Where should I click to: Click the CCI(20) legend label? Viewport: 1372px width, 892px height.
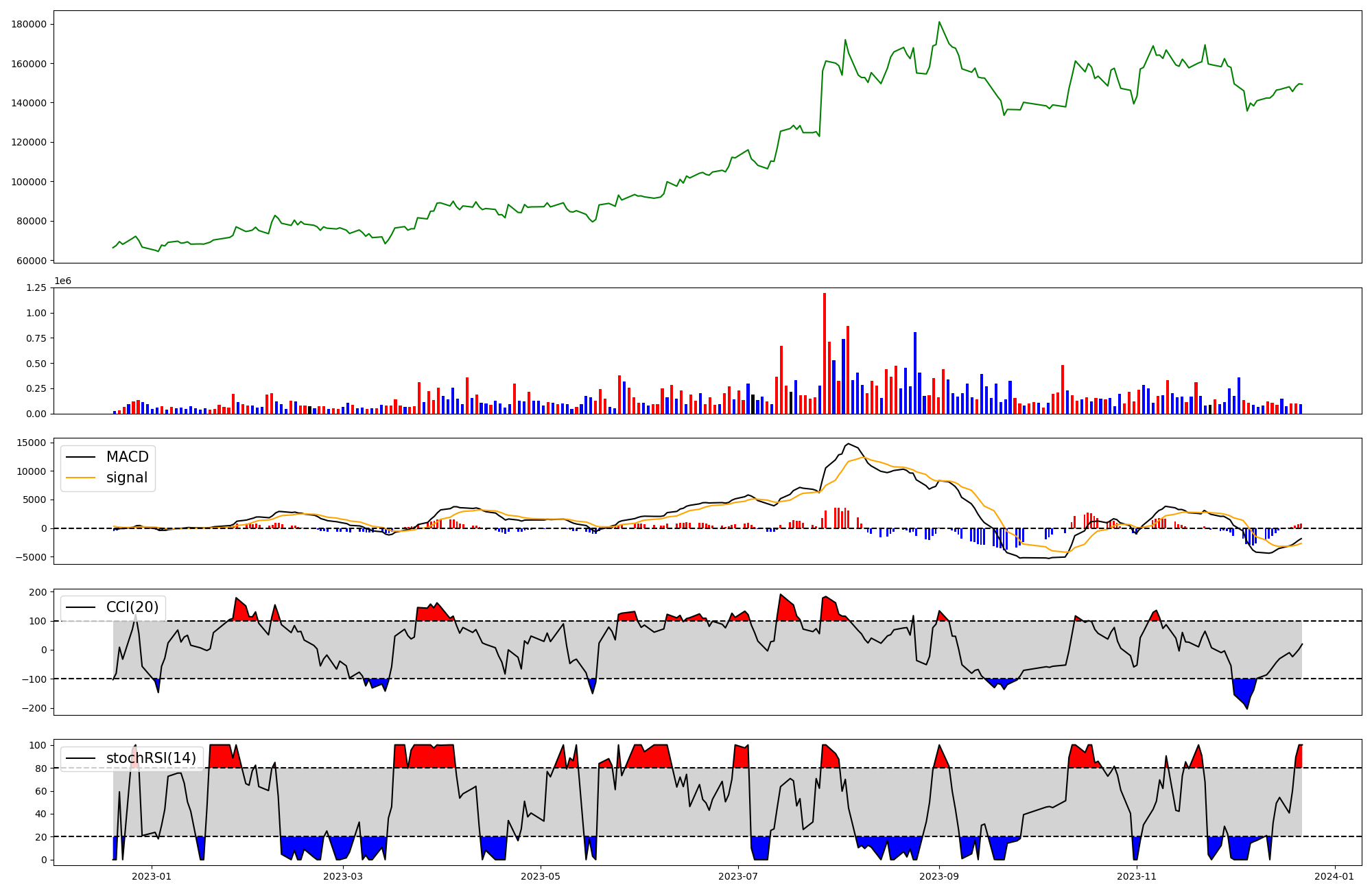click(x=132, y=607)
